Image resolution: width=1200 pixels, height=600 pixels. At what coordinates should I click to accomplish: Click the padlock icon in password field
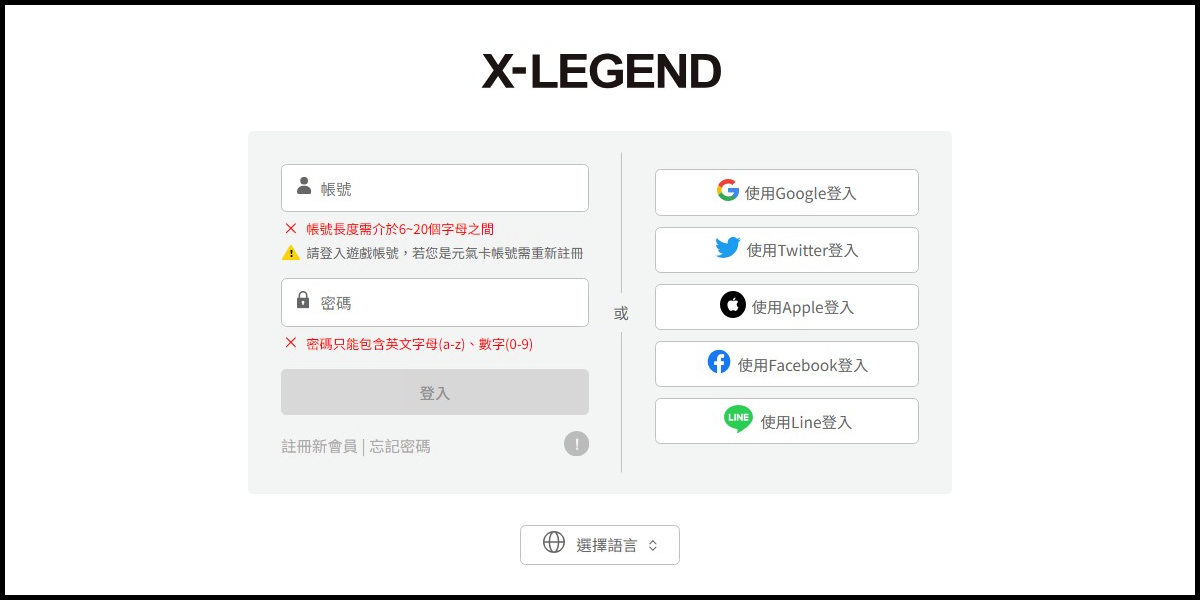[303, 300]
